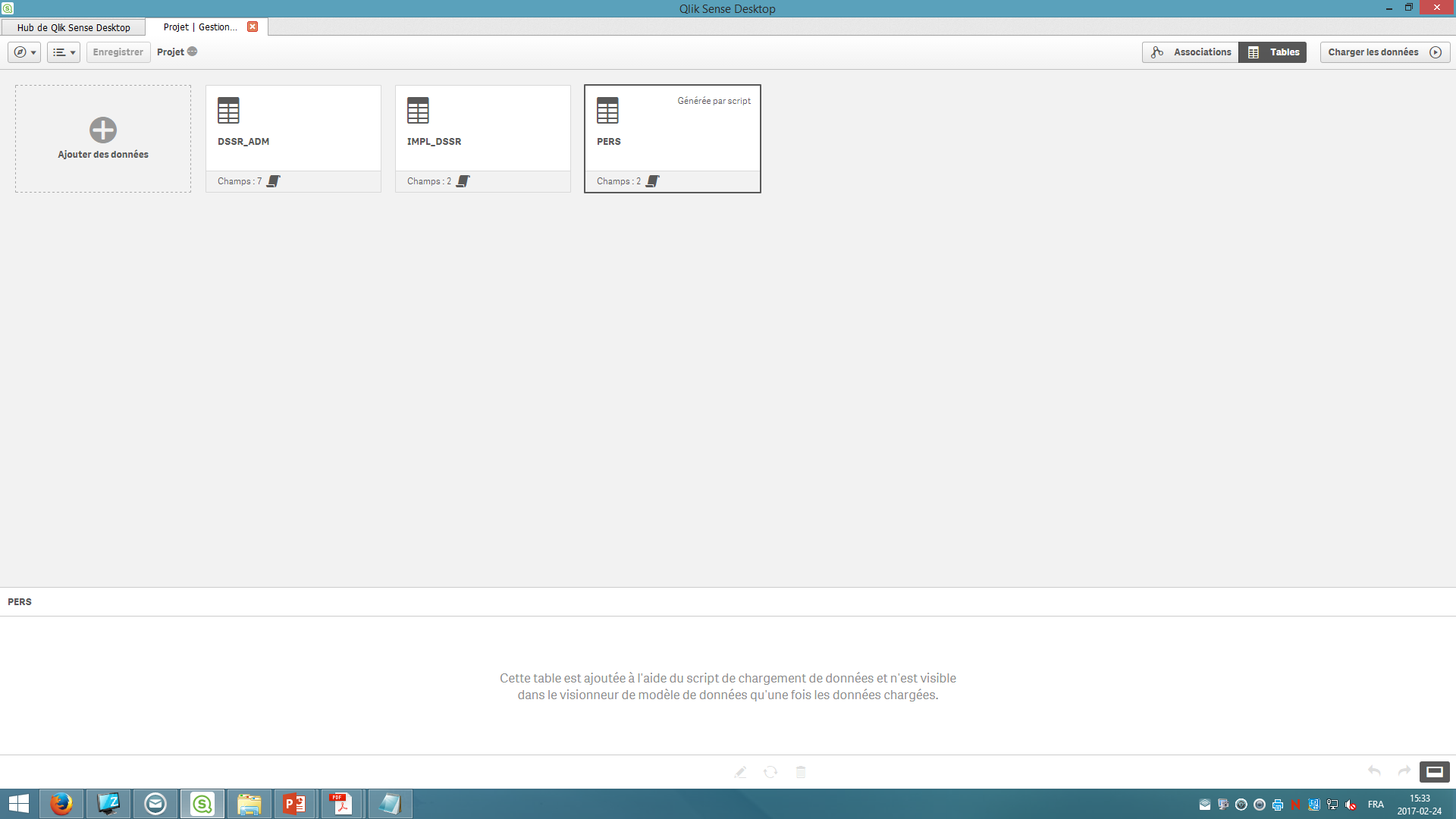Click the Projet status icon

[x=193, y=52]
